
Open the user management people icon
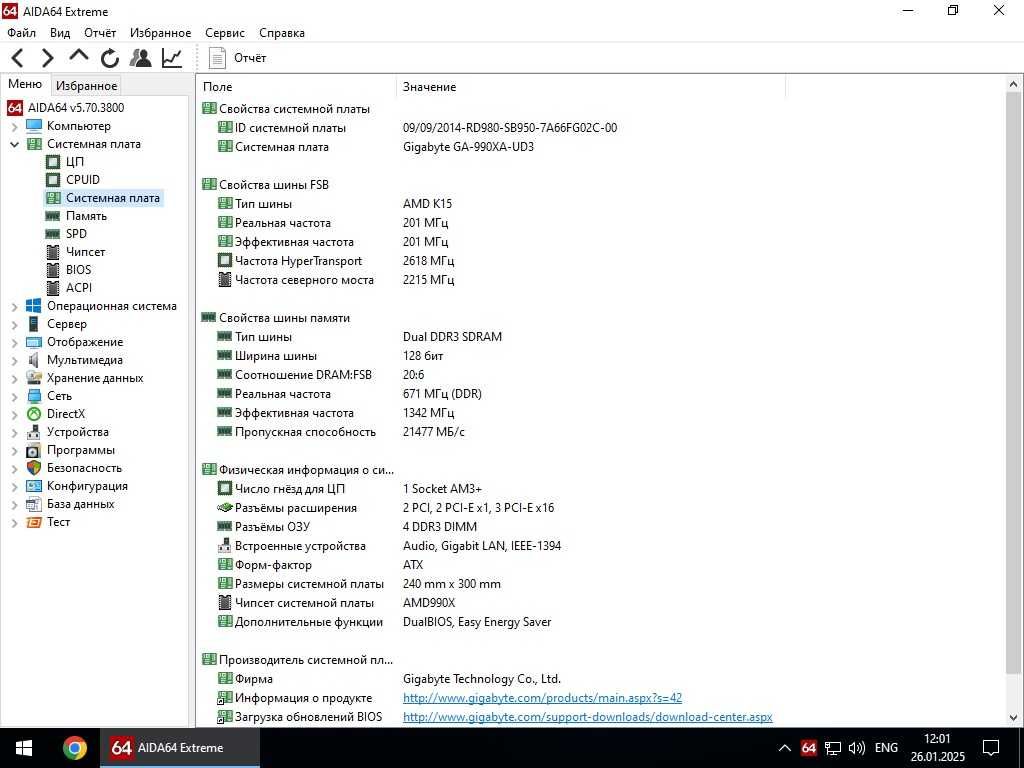140,57
